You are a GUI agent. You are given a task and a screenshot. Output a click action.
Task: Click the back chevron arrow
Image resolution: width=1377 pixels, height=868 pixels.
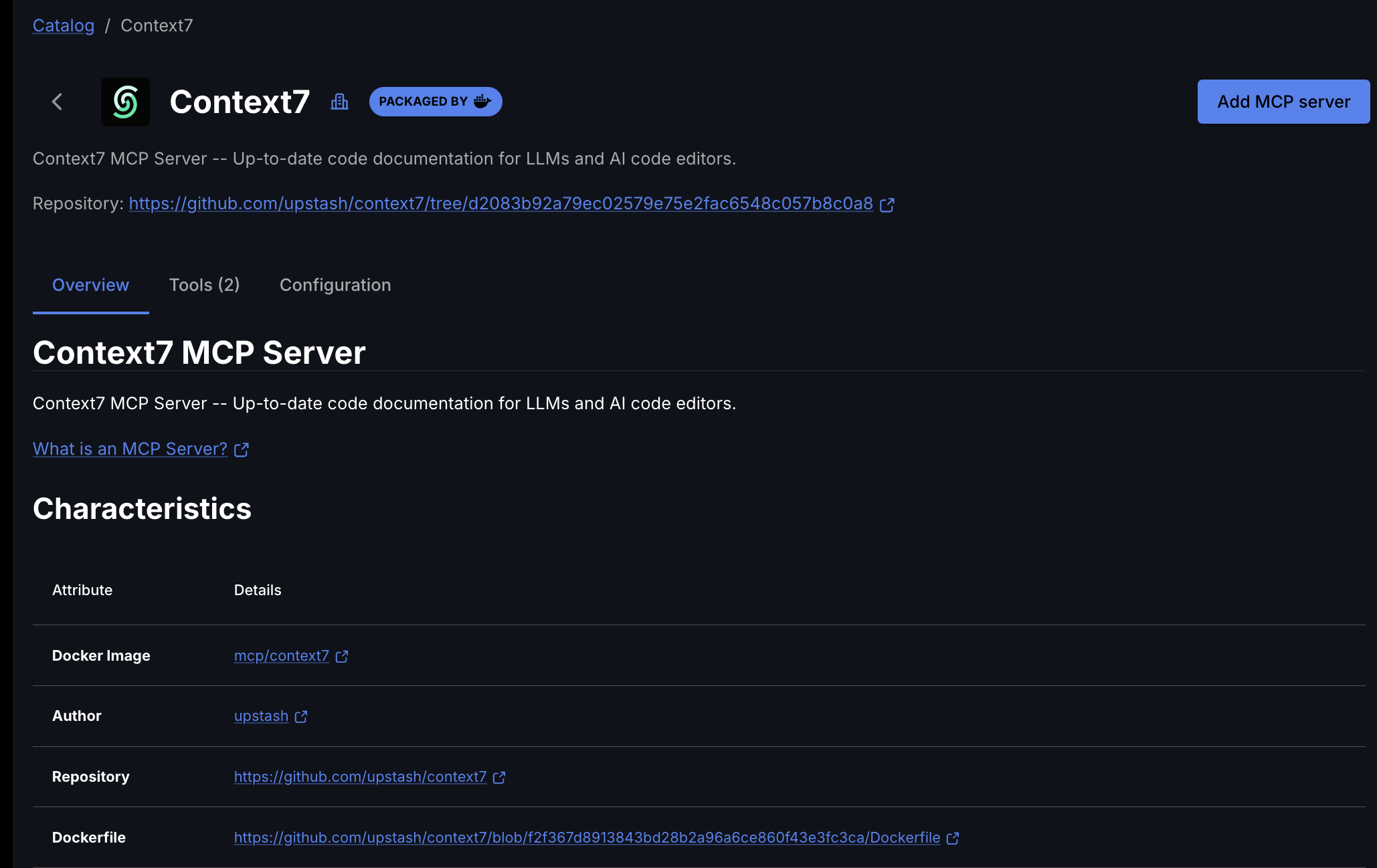(x=57, y=102)
